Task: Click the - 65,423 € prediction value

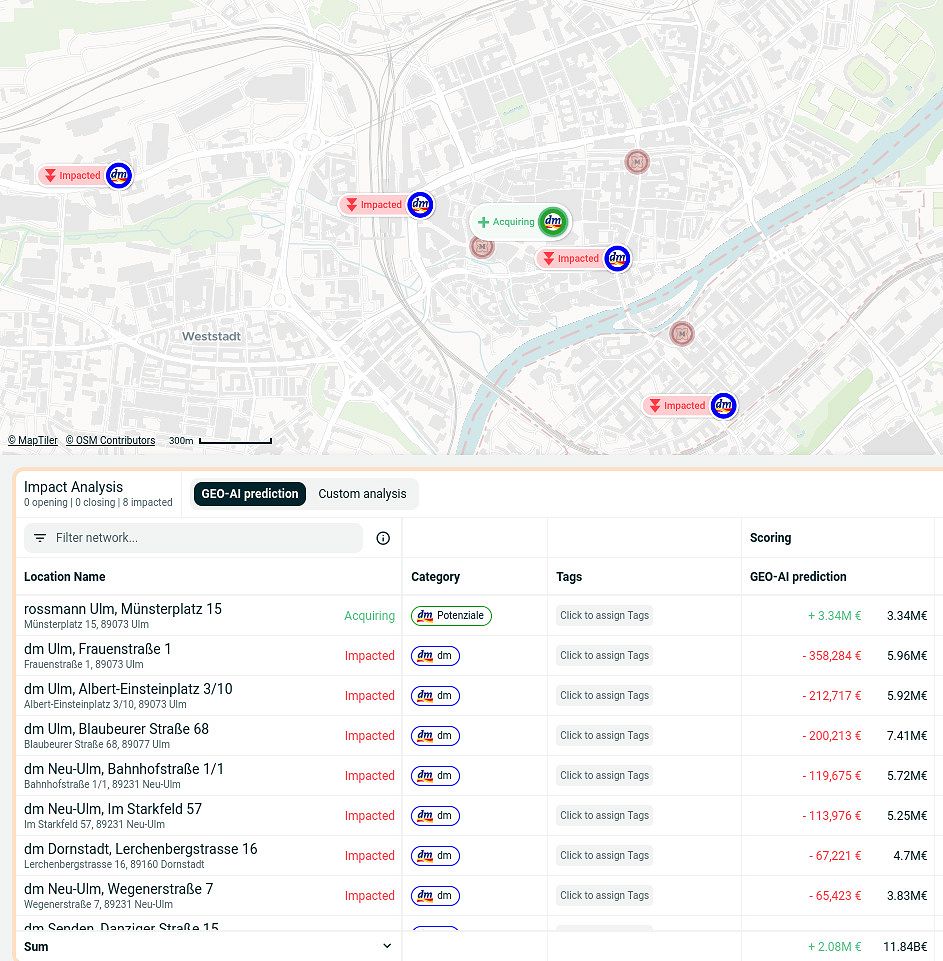Action: (x=835, y=895)
